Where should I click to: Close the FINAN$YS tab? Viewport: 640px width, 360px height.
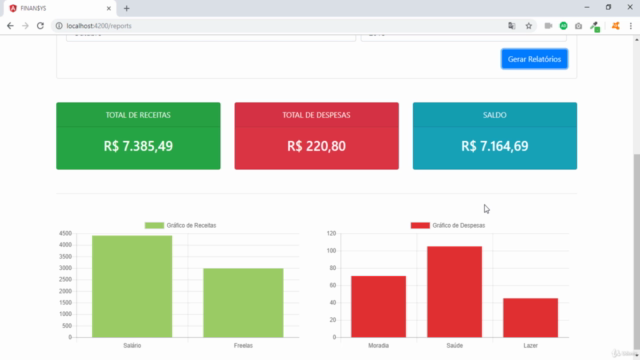(x=109, y=8)
